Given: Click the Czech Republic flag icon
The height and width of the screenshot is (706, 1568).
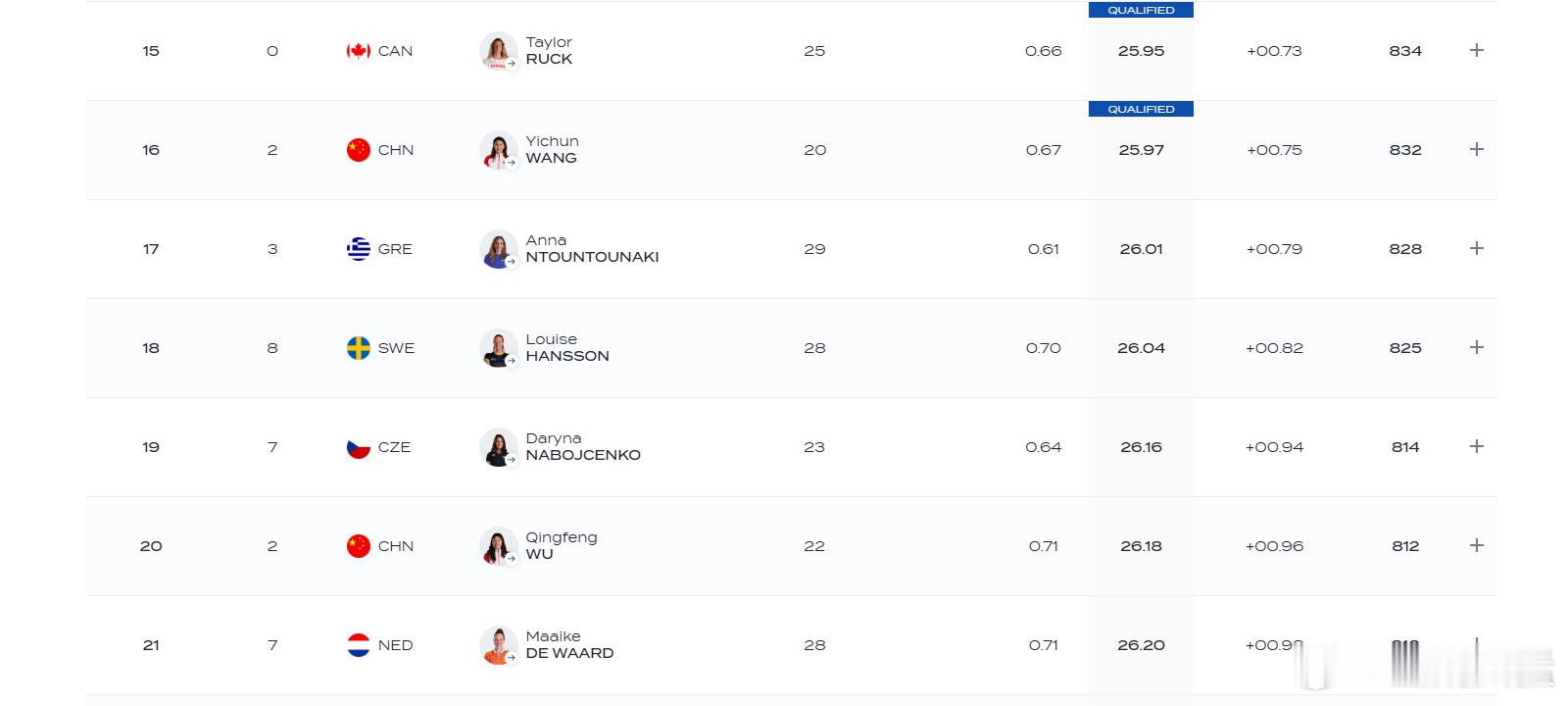Looking at the screenshot, I should coord(359,447).
